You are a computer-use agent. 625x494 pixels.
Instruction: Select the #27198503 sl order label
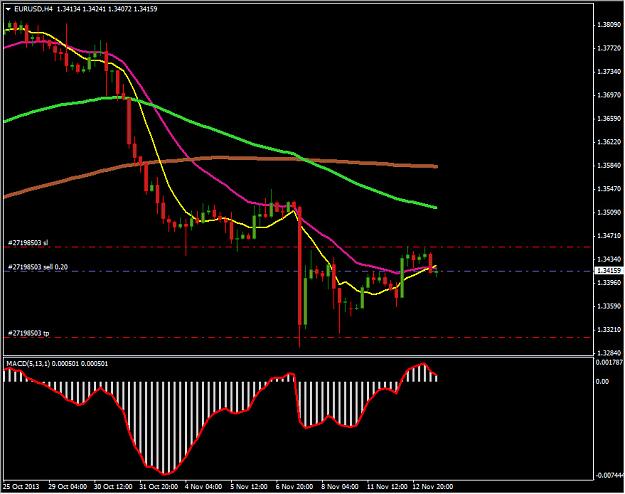[28, 242]
